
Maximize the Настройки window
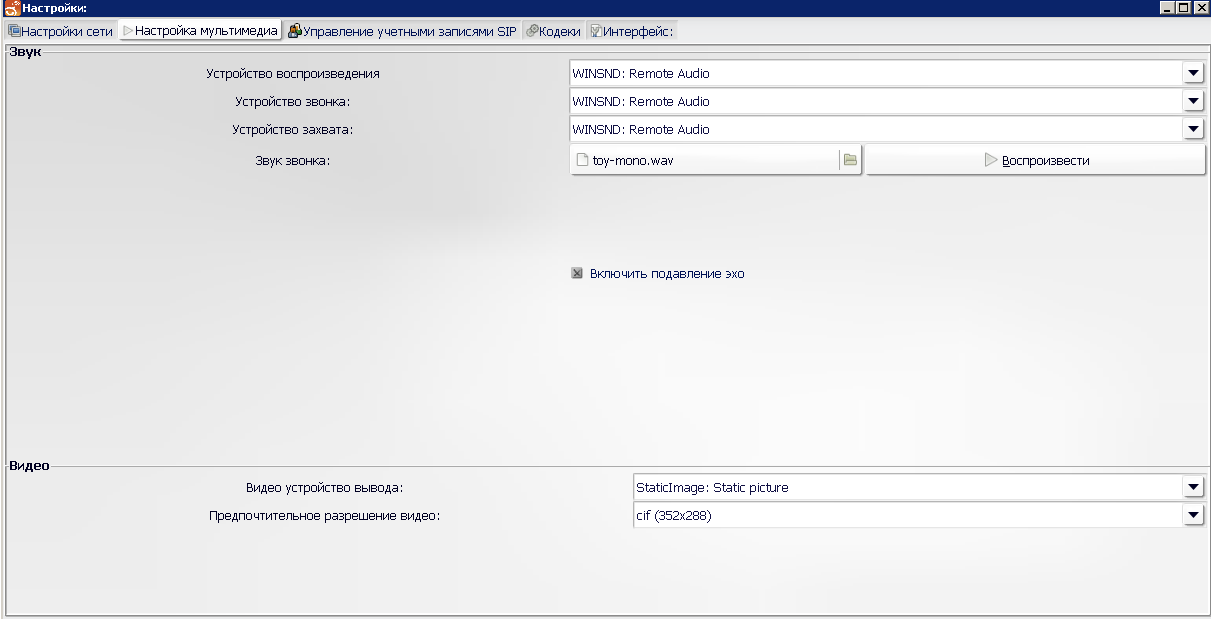(x=1184, y=7)
